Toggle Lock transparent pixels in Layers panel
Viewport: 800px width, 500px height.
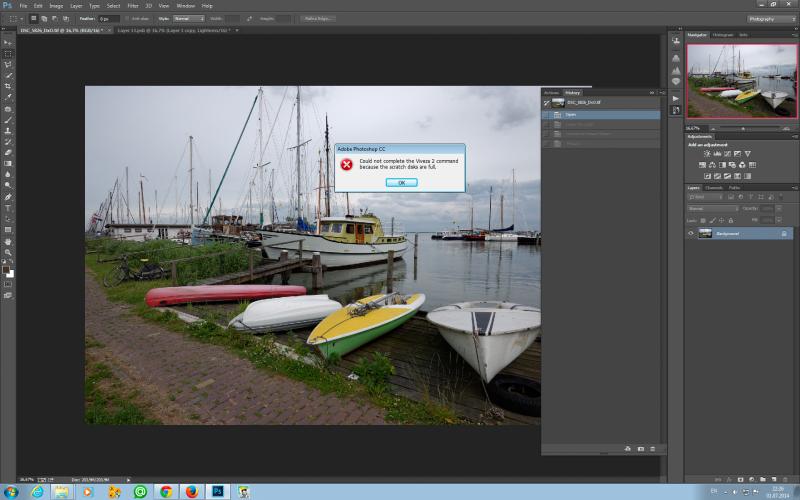pyautogui.click(x=703, y=220)
